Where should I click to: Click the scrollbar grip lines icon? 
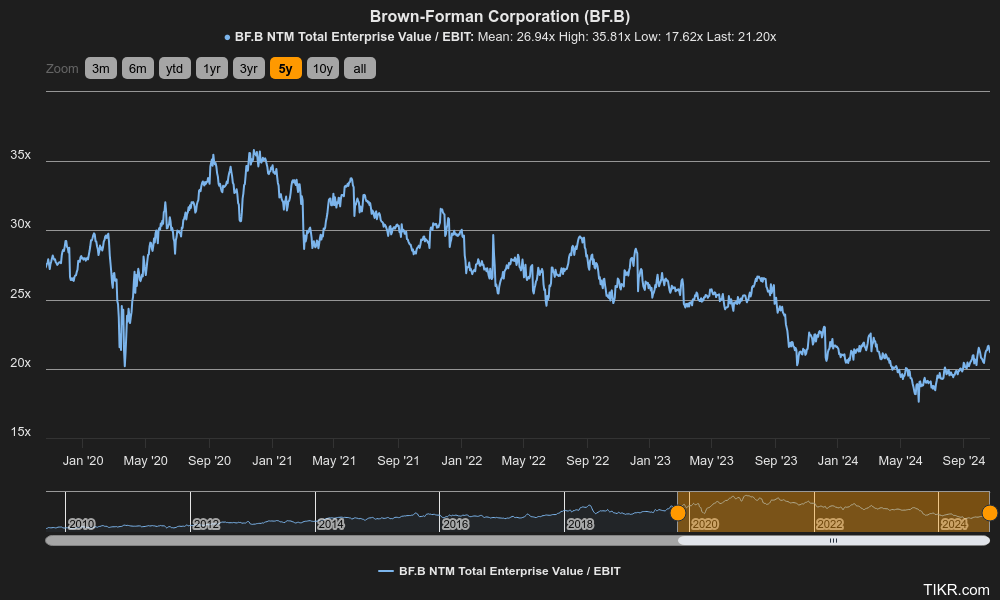click(833, 540)
